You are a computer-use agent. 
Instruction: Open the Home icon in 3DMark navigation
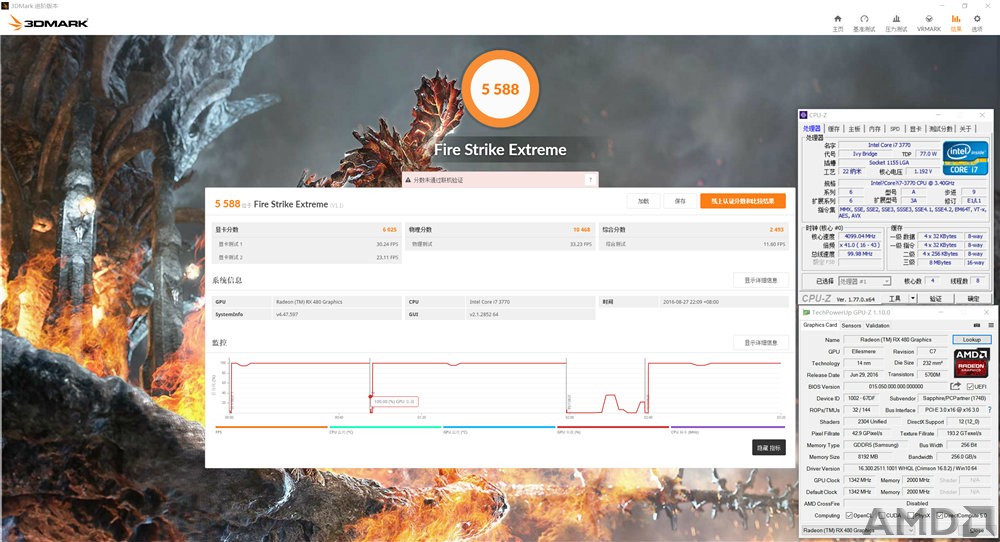[x=837, y=19]
